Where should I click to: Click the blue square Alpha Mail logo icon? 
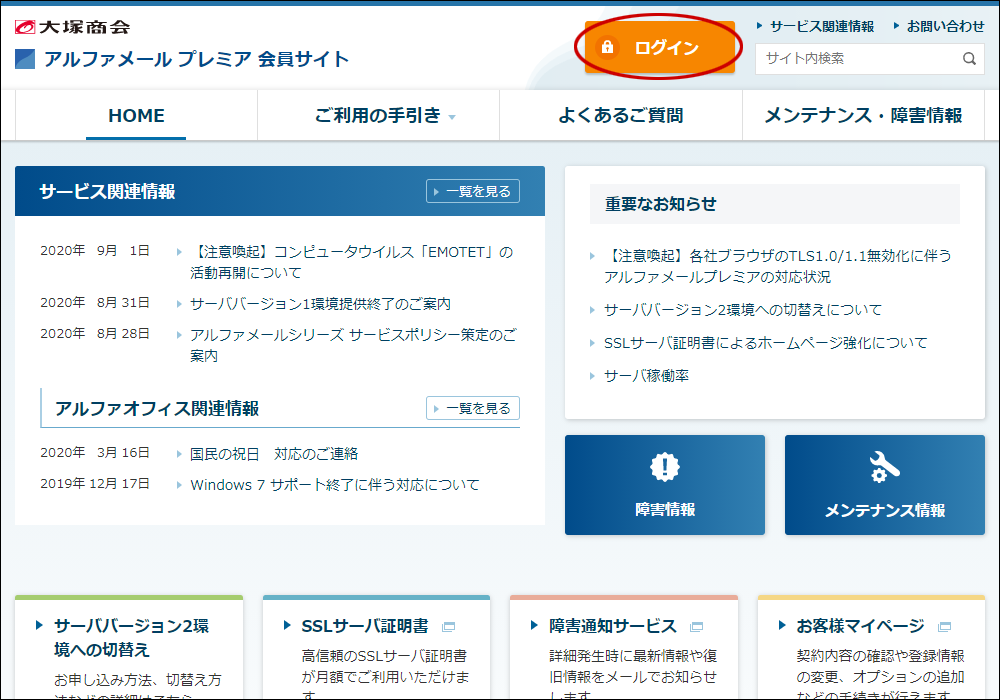click(x=25, y=59)
